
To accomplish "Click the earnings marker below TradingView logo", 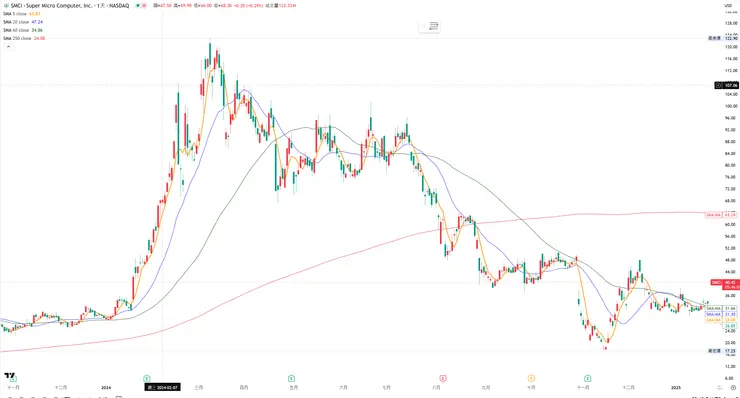I will tap(13, 379).
